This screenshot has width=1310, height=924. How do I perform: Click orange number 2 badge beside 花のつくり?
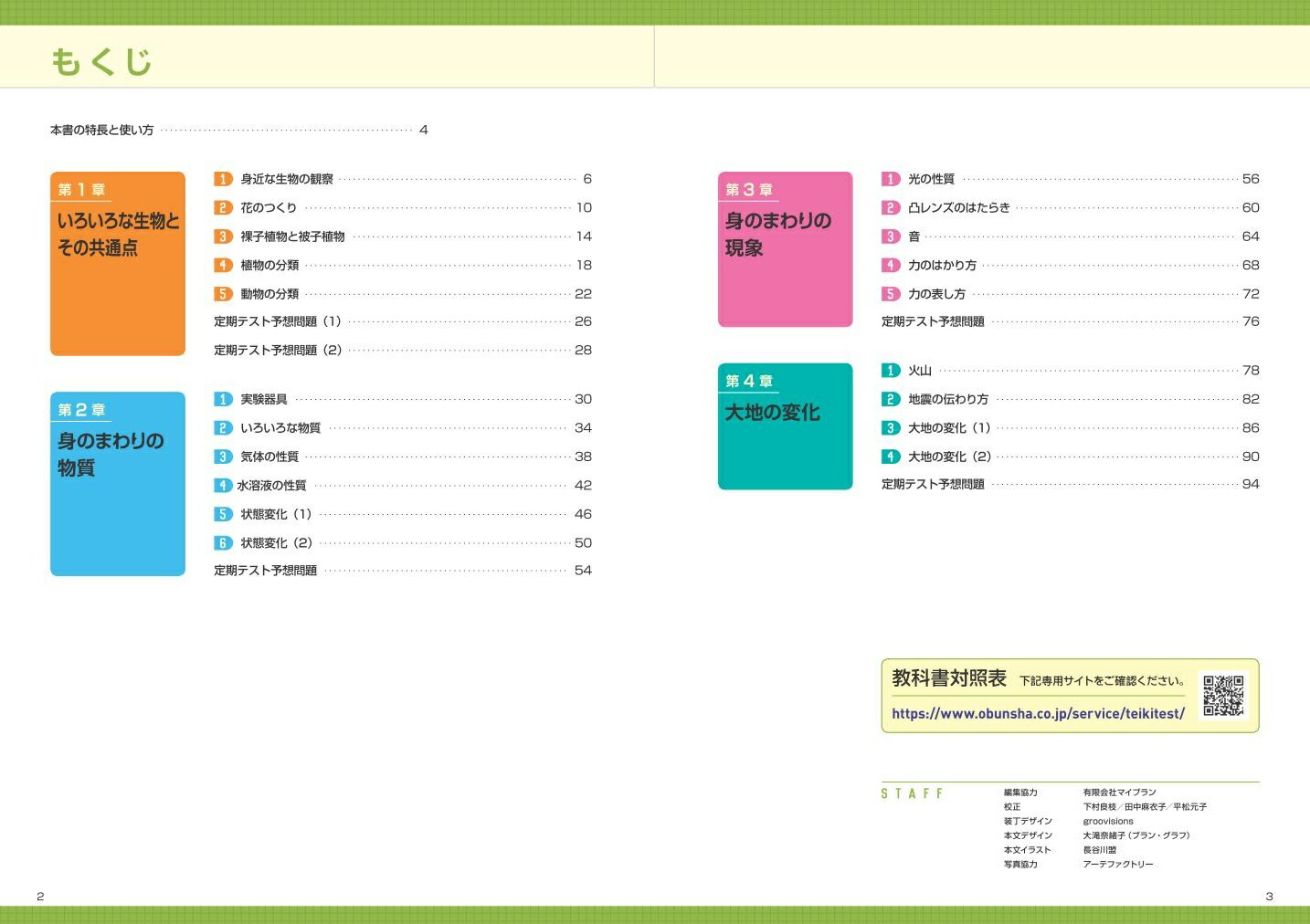223,208
